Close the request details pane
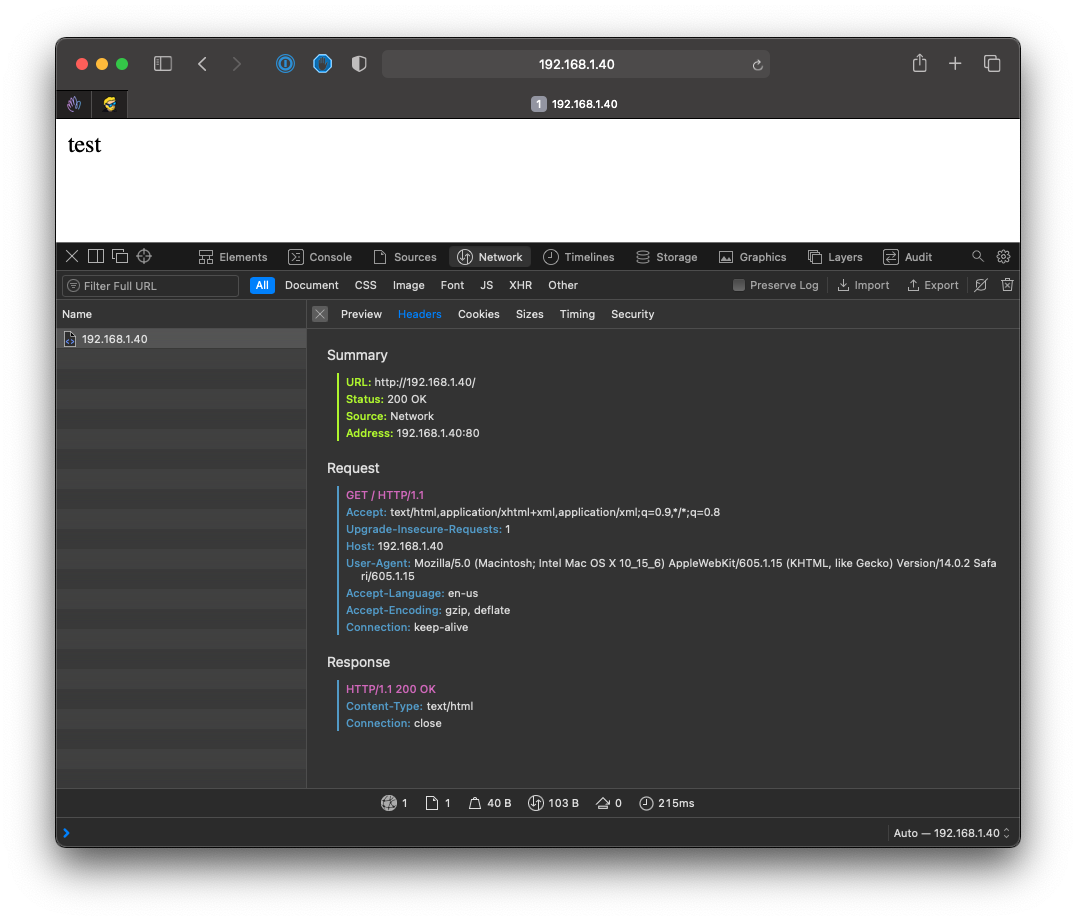 coord(320,314)
